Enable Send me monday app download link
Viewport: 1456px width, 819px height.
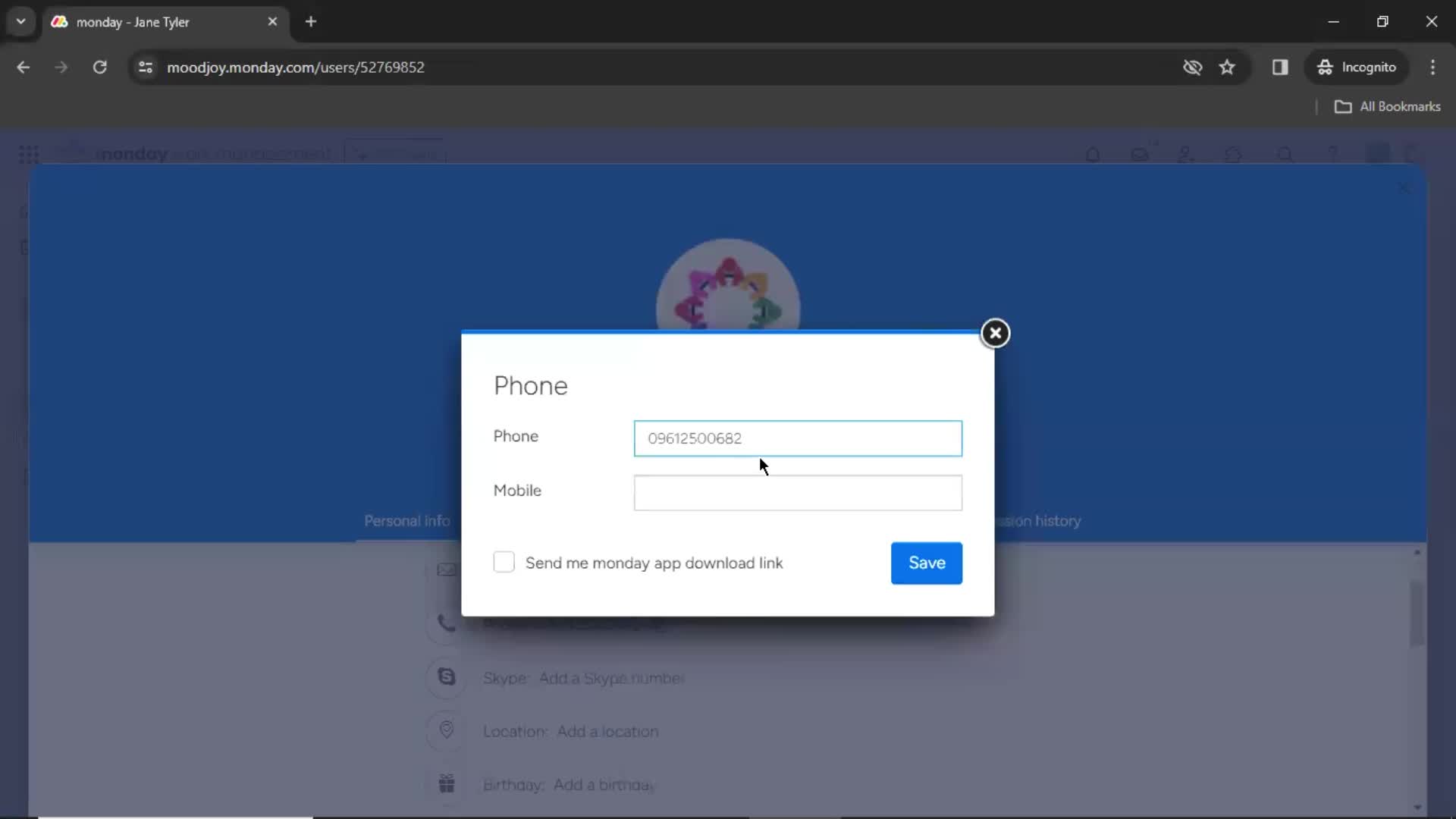(504, 562)
